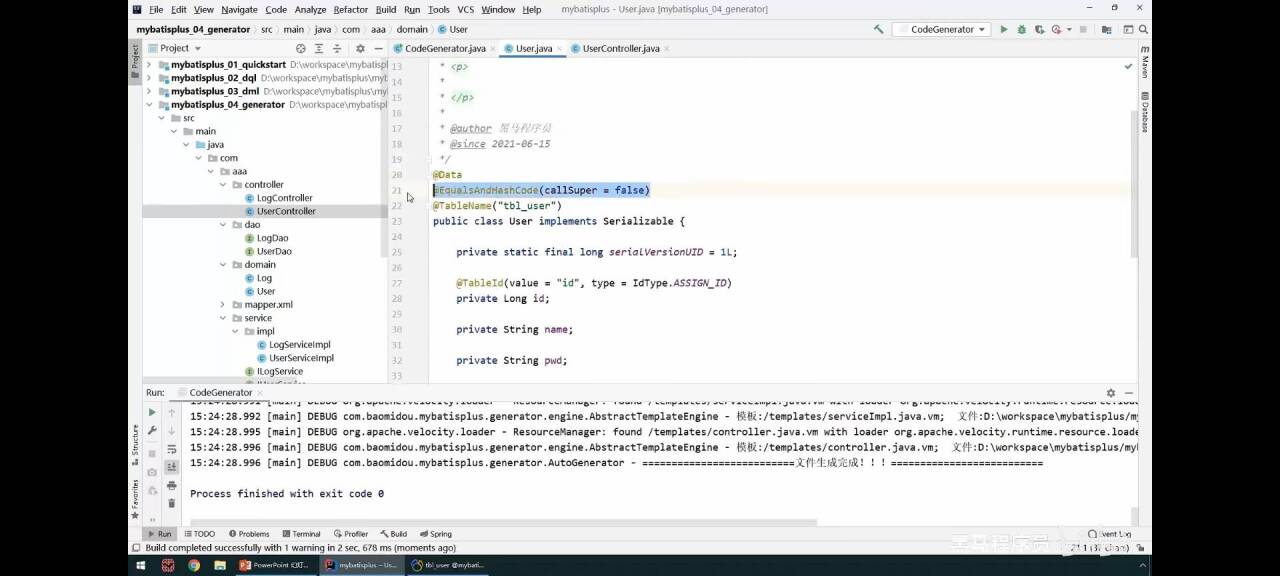Viewport: 1280px width, 576px height.
Task: Select ILogService in project tree
Action: [279, 371]
